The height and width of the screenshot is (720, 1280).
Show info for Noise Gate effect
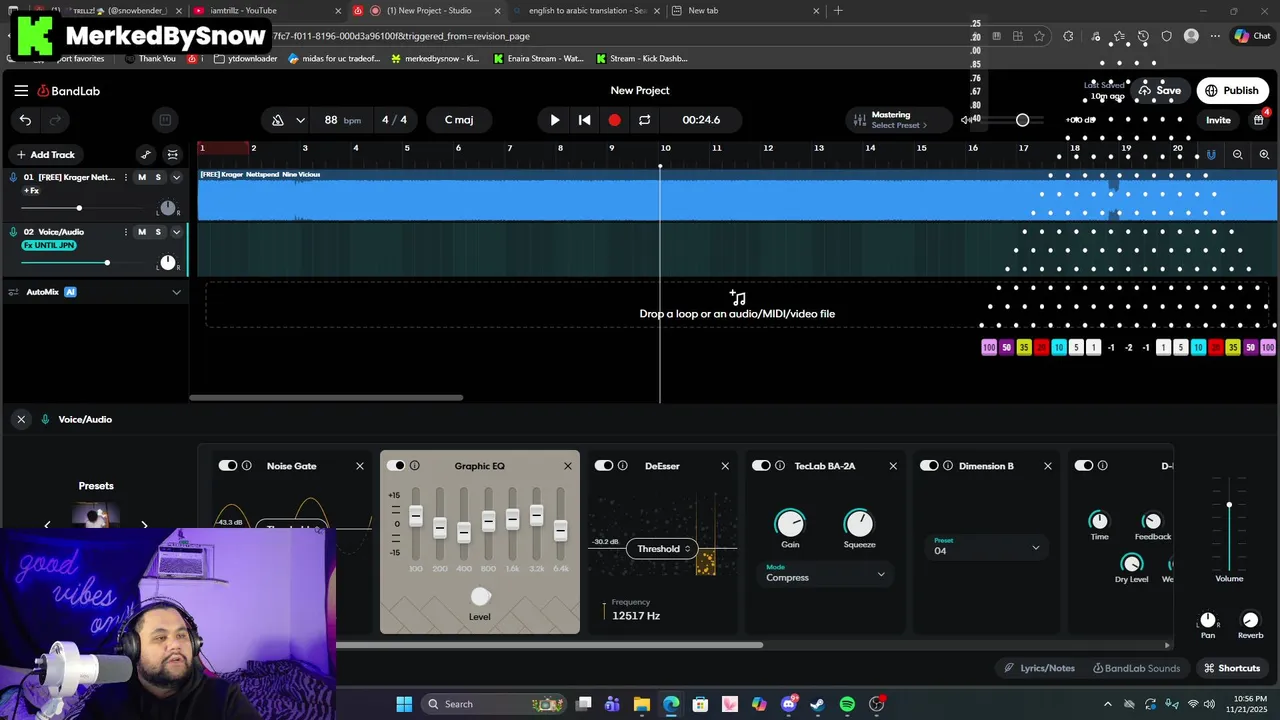click(x=246, y=466)
